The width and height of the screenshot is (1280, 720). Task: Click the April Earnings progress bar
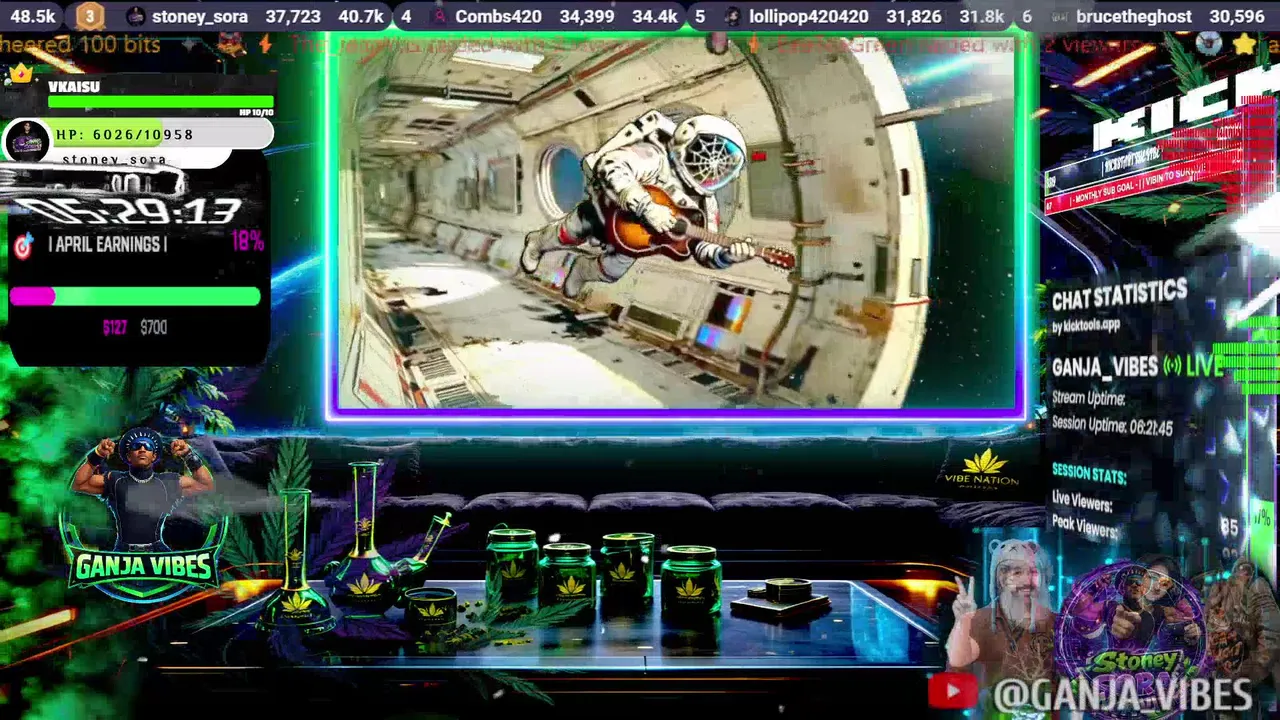tap(135, 296)
